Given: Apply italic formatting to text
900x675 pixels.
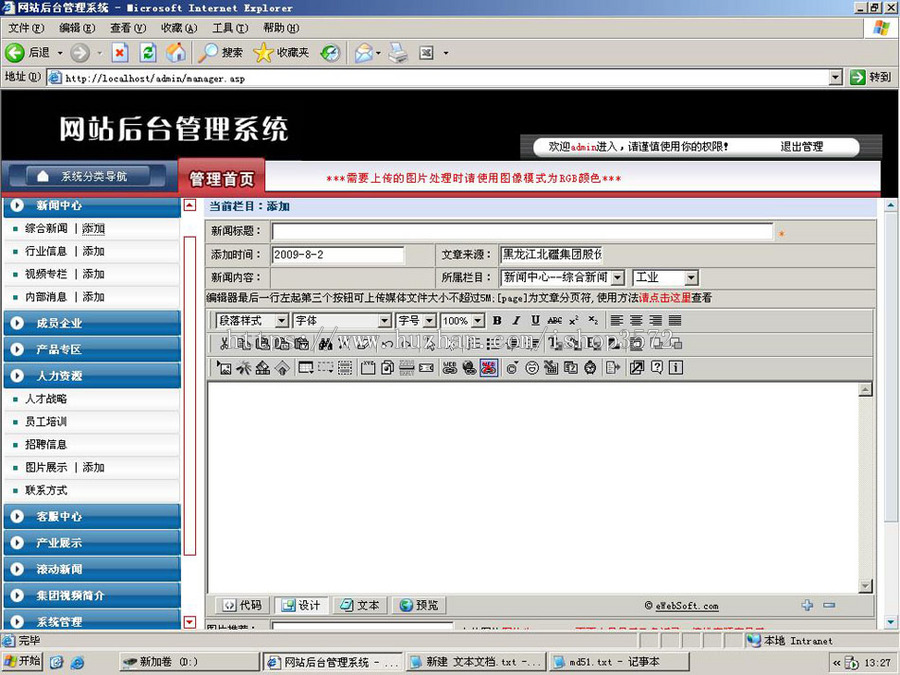Looking at the screenshot, I should point(516,321).
